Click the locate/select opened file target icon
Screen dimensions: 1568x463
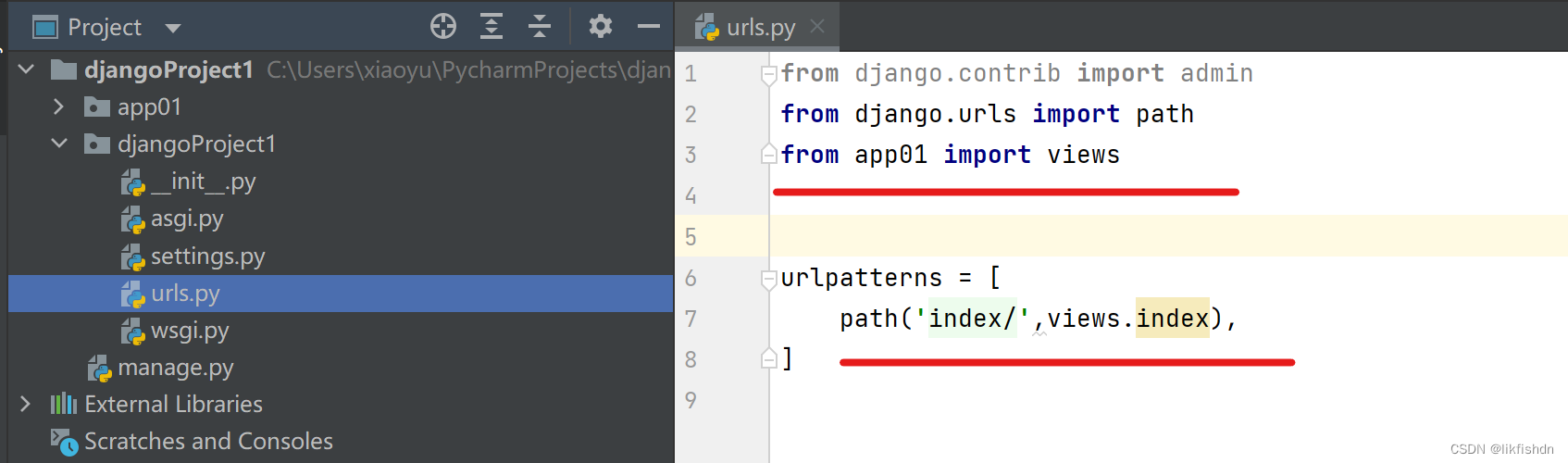point(443,27)
